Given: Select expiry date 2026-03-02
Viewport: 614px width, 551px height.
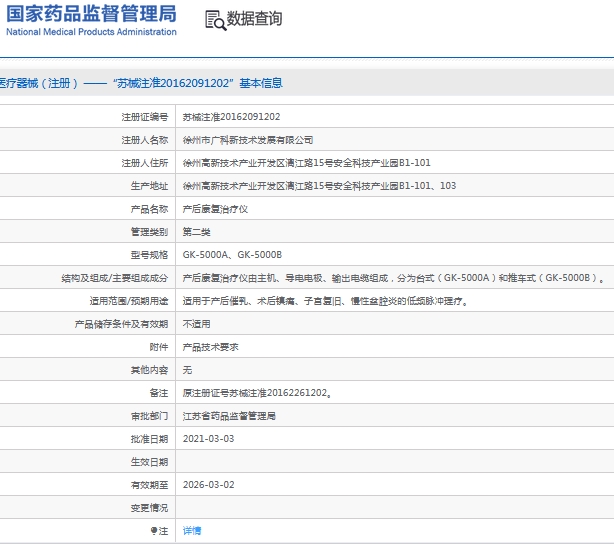Looking at the screenshot, I should 208,485.
